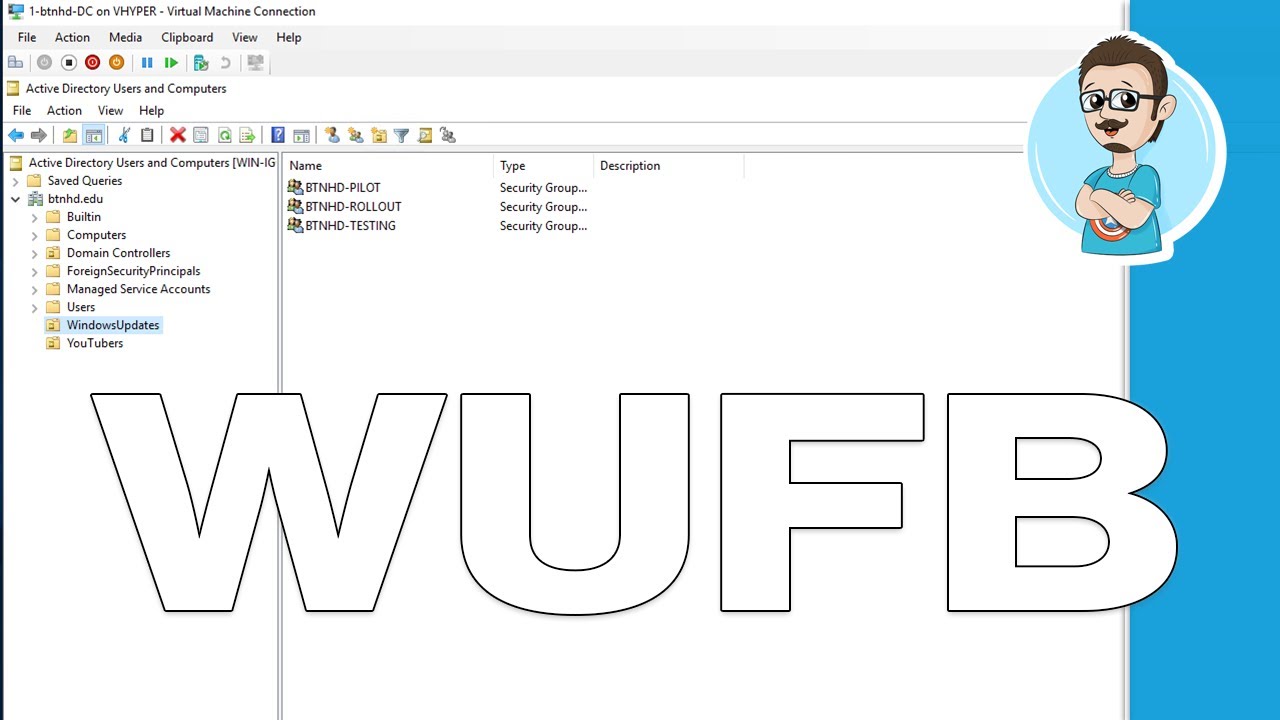Expand the ForeignSecurityPrincipals container
Screen dimensions: 1280x720
coord(34,271)
